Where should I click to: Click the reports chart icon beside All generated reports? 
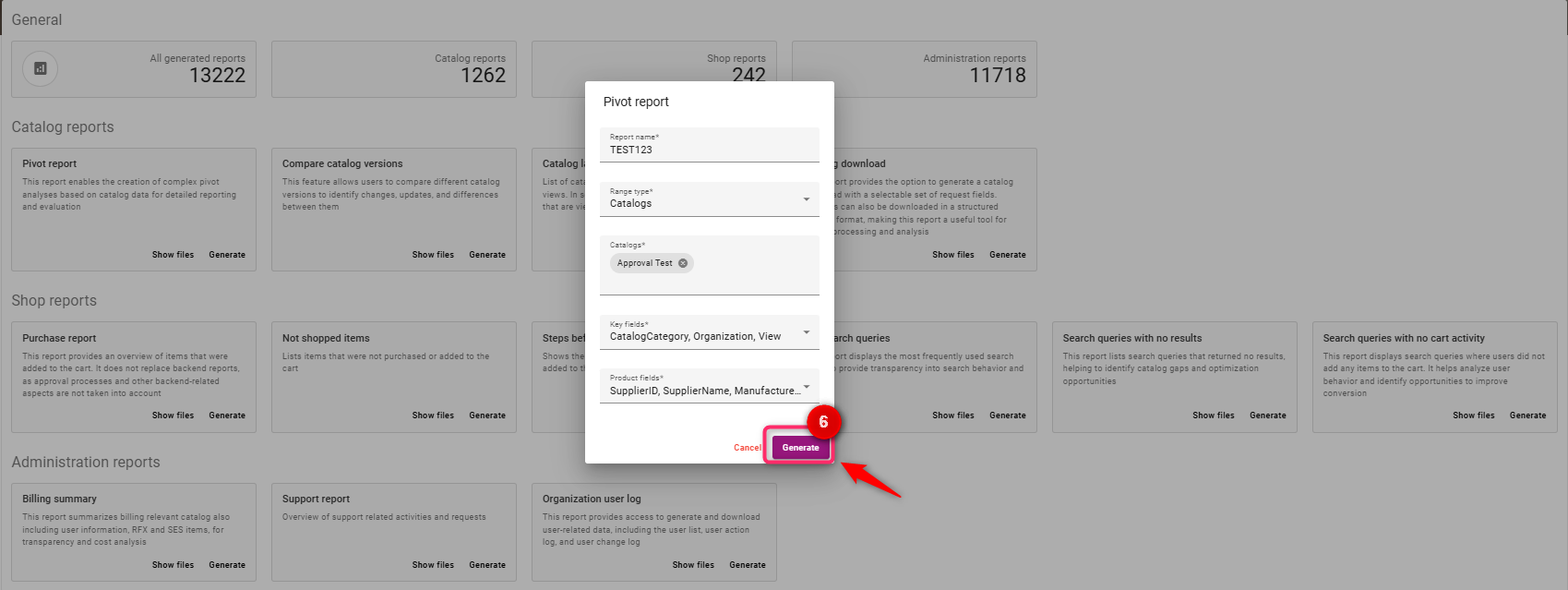[x=40, y=68]
